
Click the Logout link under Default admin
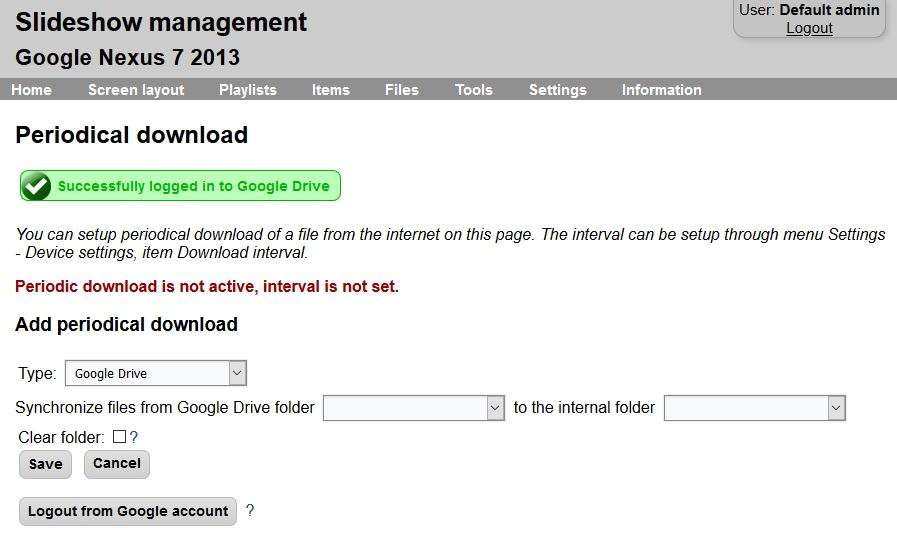[x=809, y=28]
